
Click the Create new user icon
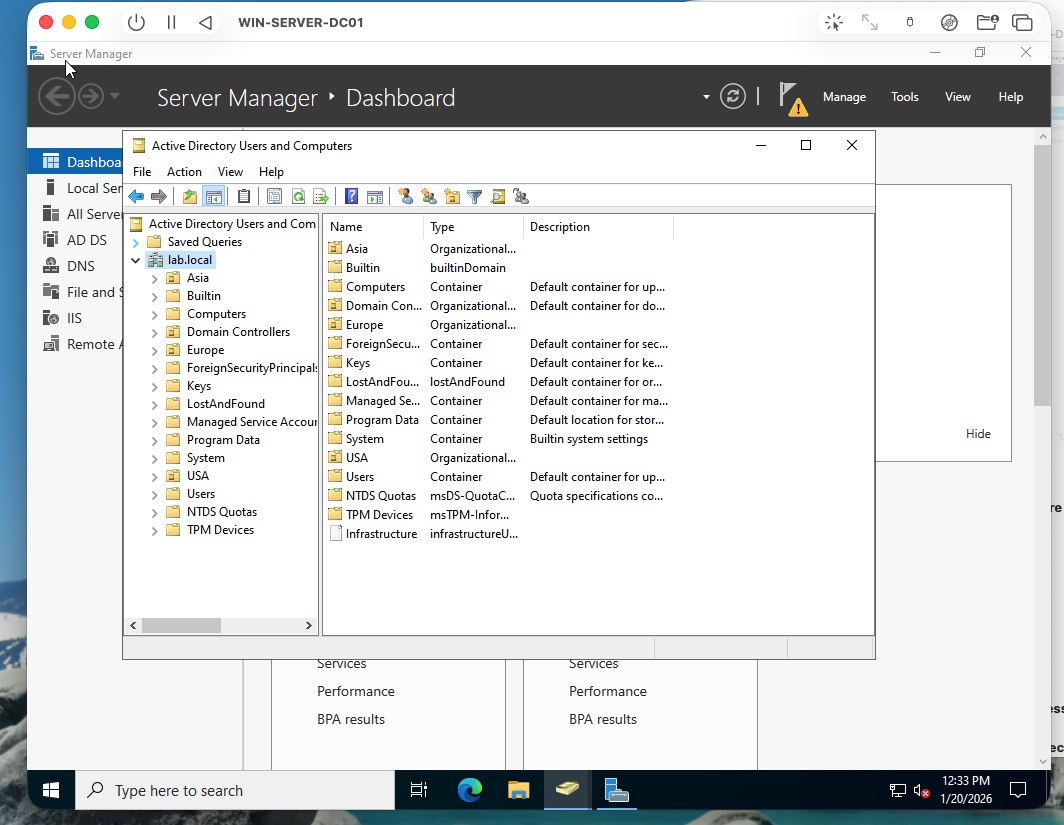click(405, 197)
